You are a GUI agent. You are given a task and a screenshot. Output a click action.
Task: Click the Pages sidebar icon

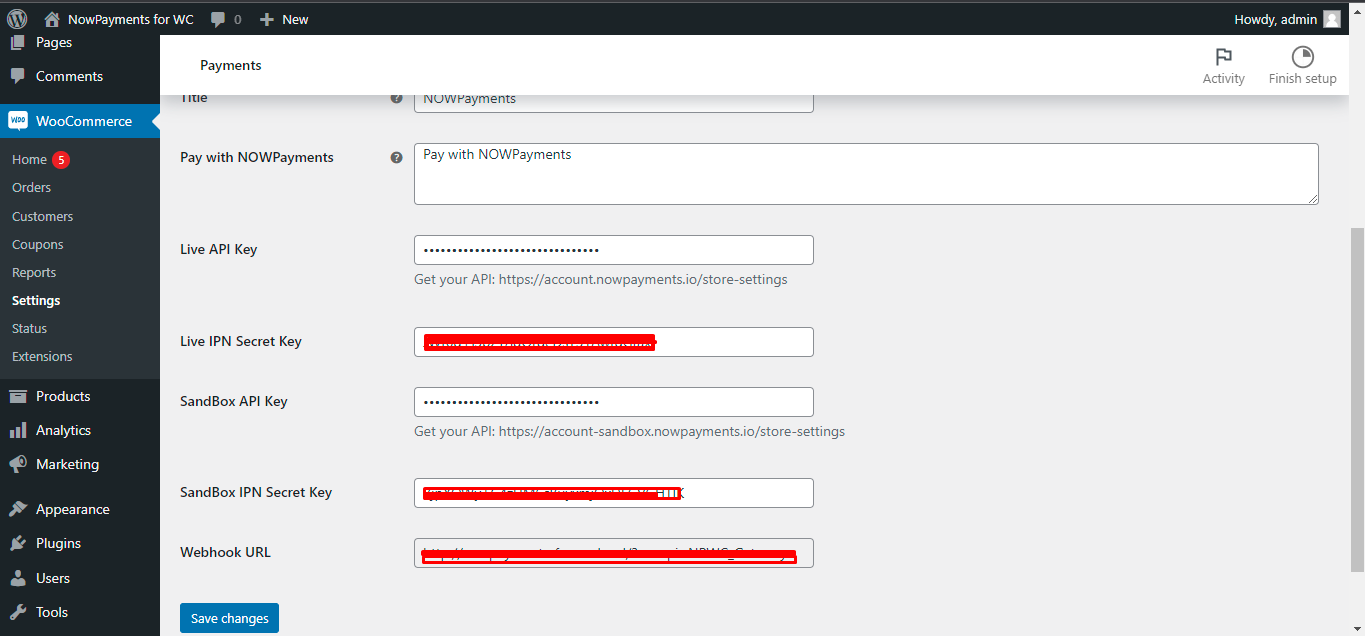click(17, 42)
